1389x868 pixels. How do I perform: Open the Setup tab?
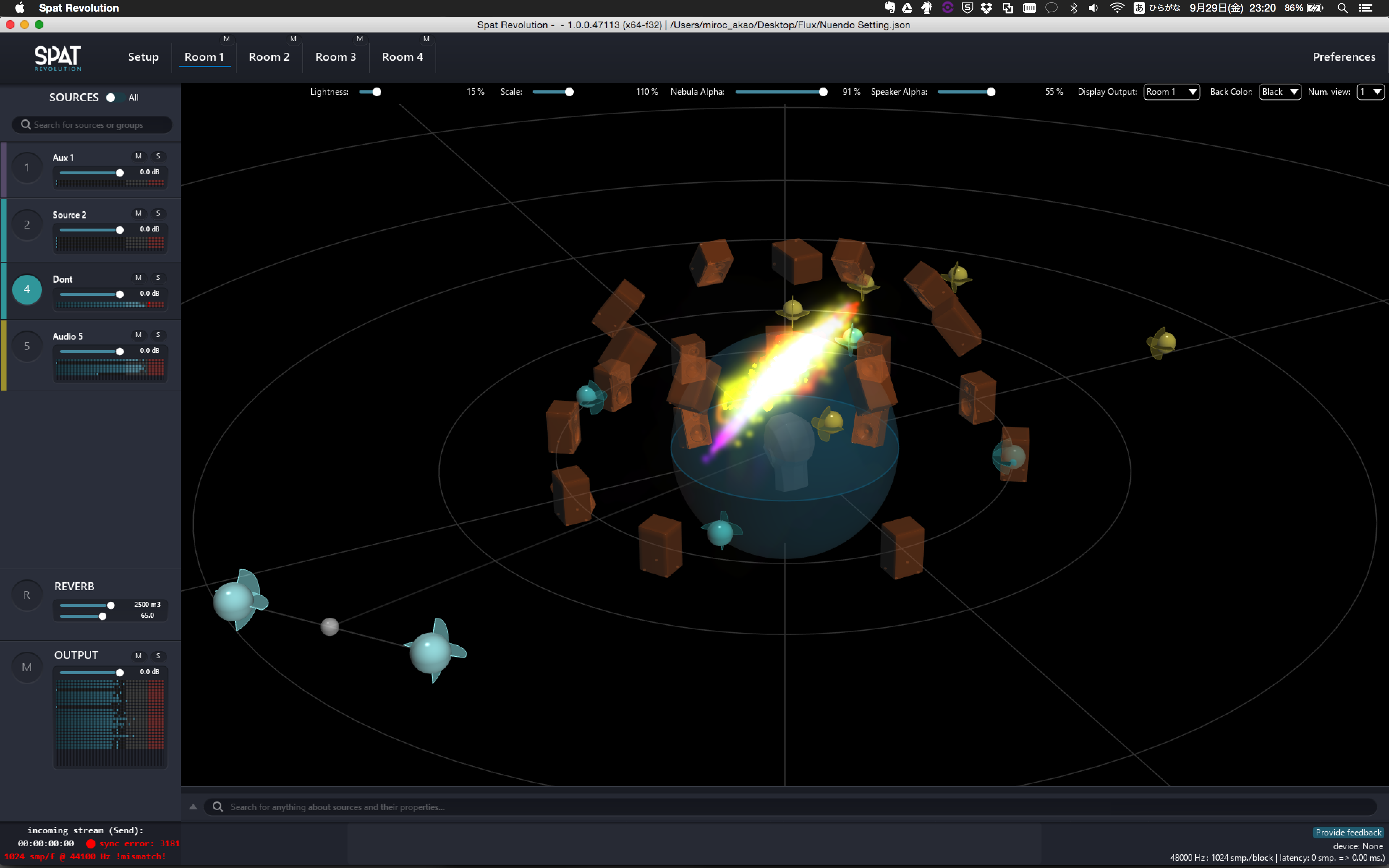click(x=143, y=57)
